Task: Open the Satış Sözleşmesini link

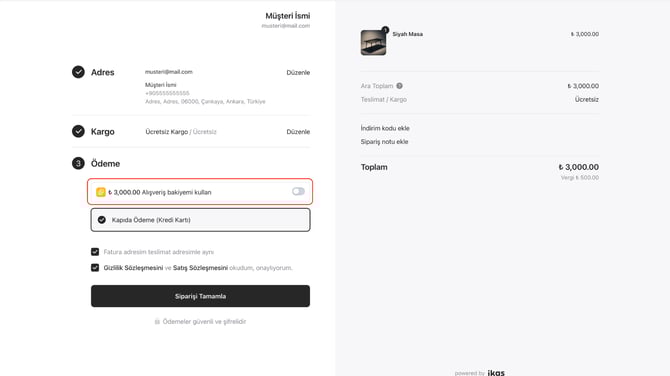Action: (200, 268)
